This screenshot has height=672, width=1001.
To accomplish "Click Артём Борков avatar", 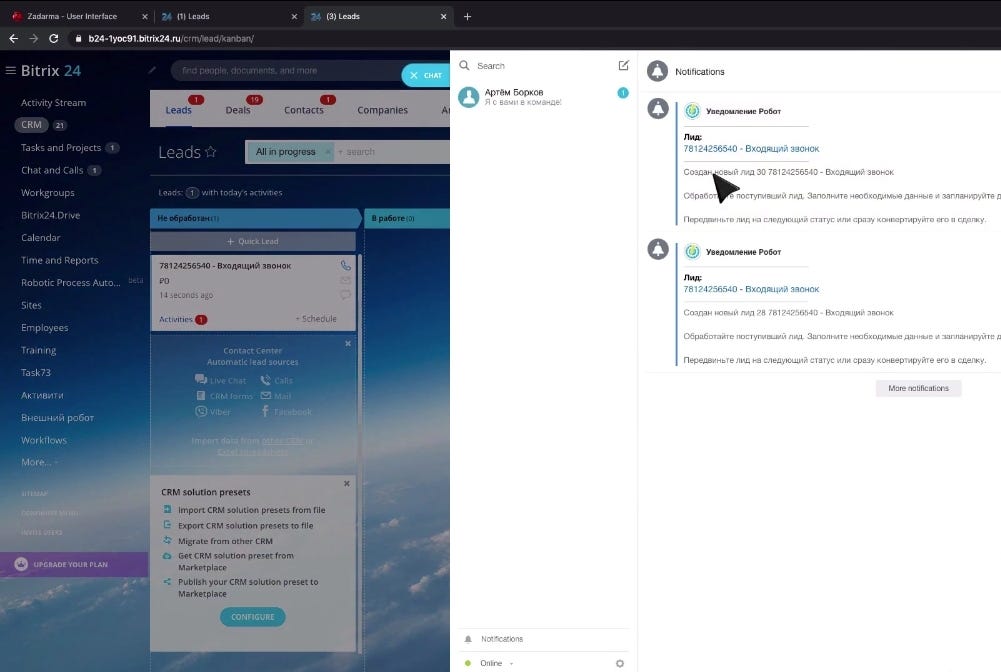I will click(469, 97).
